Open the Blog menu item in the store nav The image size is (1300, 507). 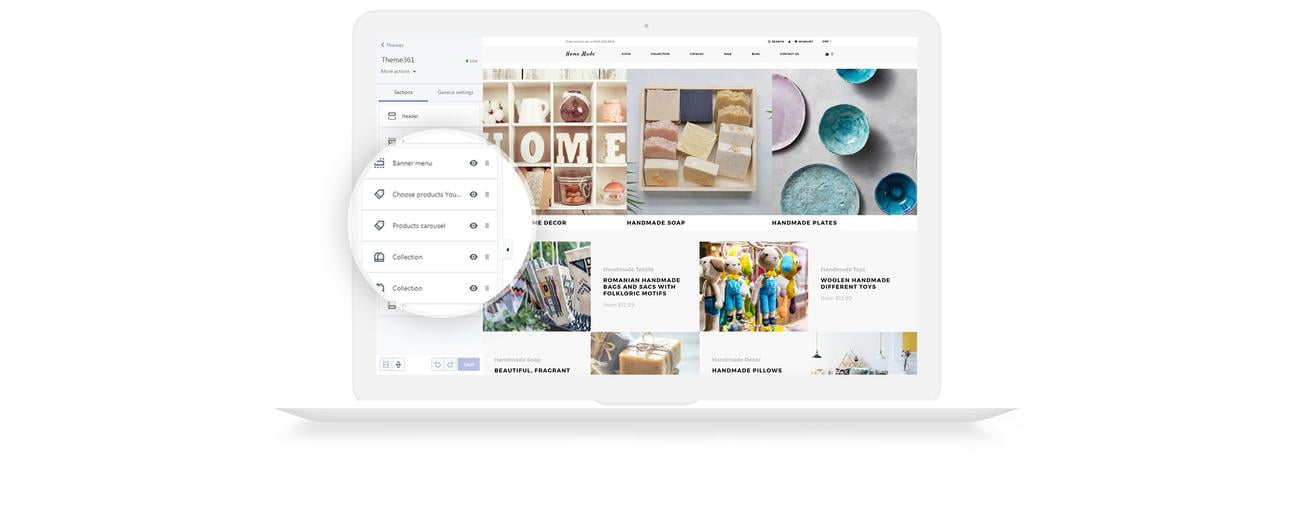[x=756, y=54]
